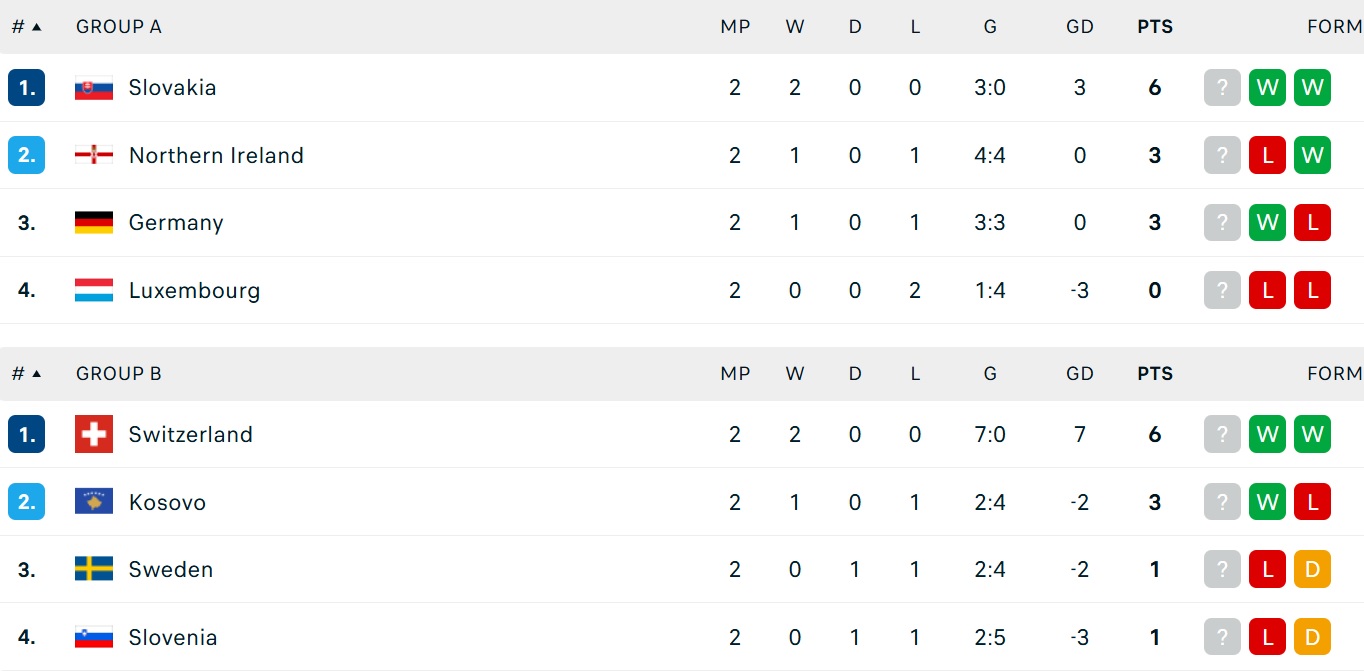Image resolution: width=1364 pixels, height=671 pixels.
Task: Click Germany's green W form badge
Action: (1267, 222)
